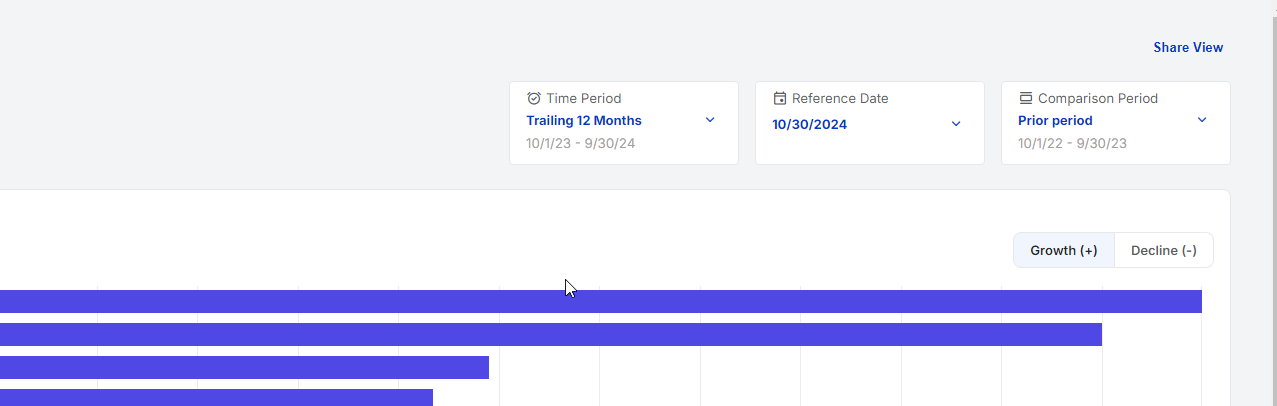Click the 10/1/22 - 9/30/23 date range text
This screenshot has width=1277, height=406.
click(1072, 143)
